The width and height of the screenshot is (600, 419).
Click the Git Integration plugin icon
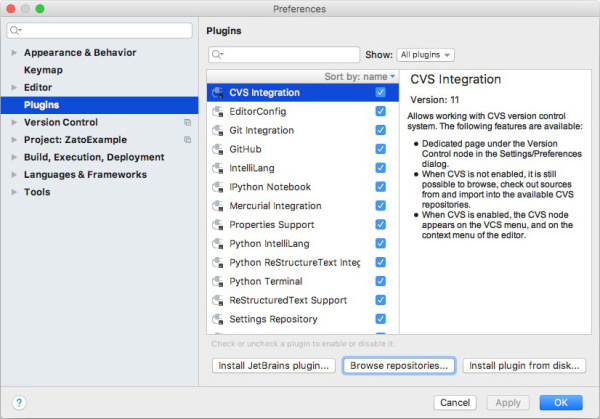pos(218,130)
